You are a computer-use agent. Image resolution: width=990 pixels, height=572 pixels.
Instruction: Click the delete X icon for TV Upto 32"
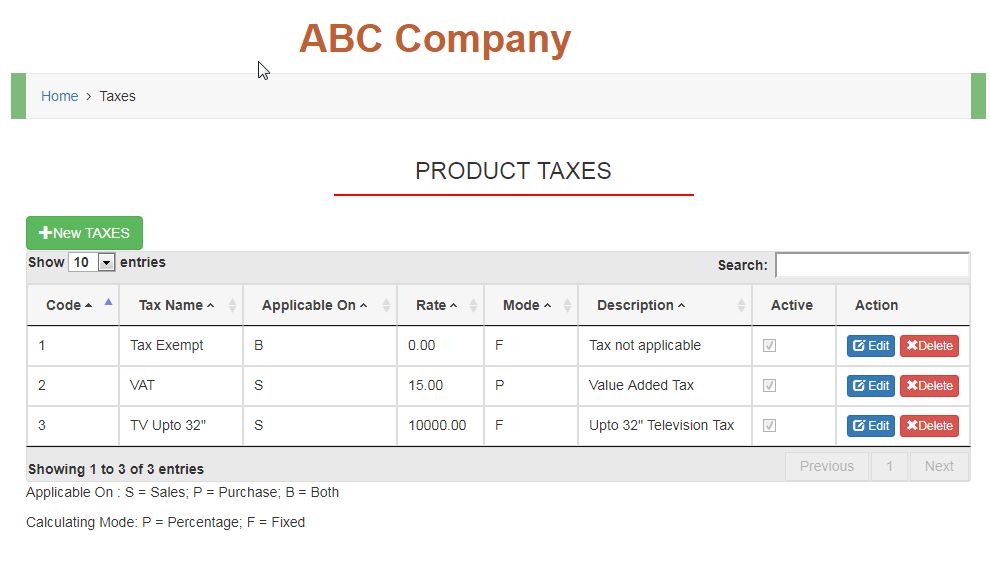pos(912,426)
